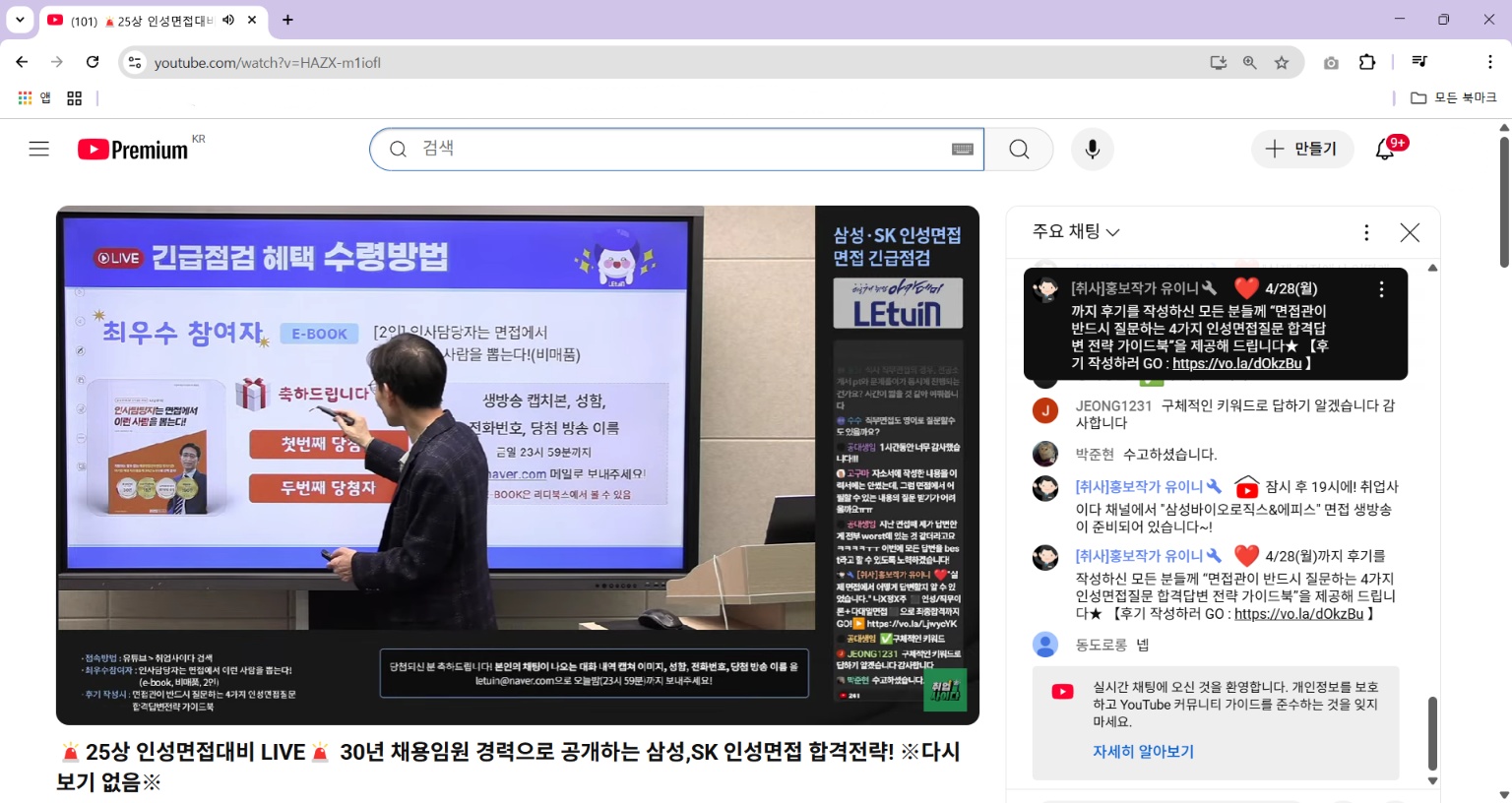1512x803 pixels.
Task: Open the browser extensions puzzle icon
Action: pyautogui.click(x=1367, y=62)
